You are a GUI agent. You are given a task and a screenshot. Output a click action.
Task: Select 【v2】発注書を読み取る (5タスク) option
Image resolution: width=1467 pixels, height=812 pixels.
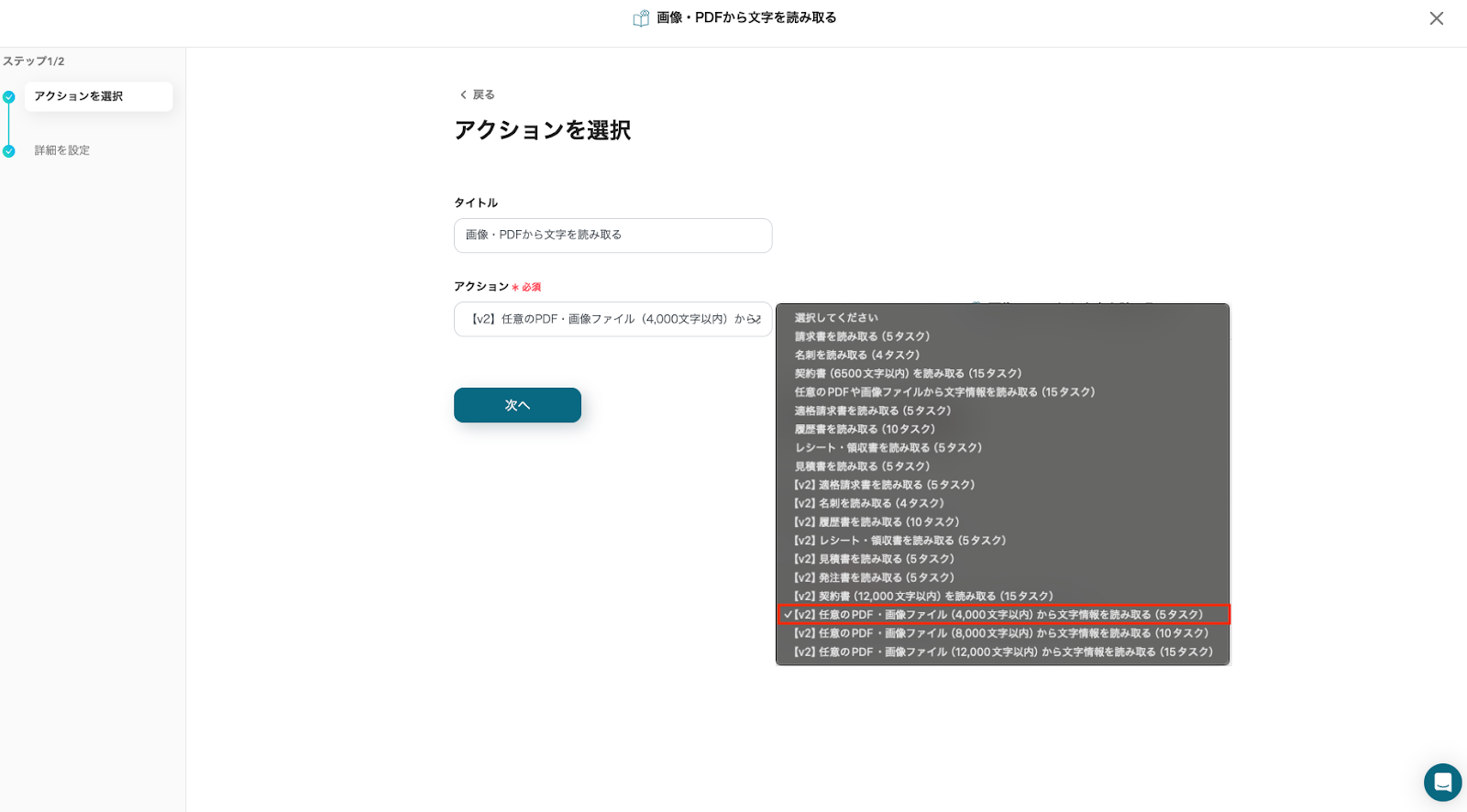pyautogui.click(x=874, y=577)
